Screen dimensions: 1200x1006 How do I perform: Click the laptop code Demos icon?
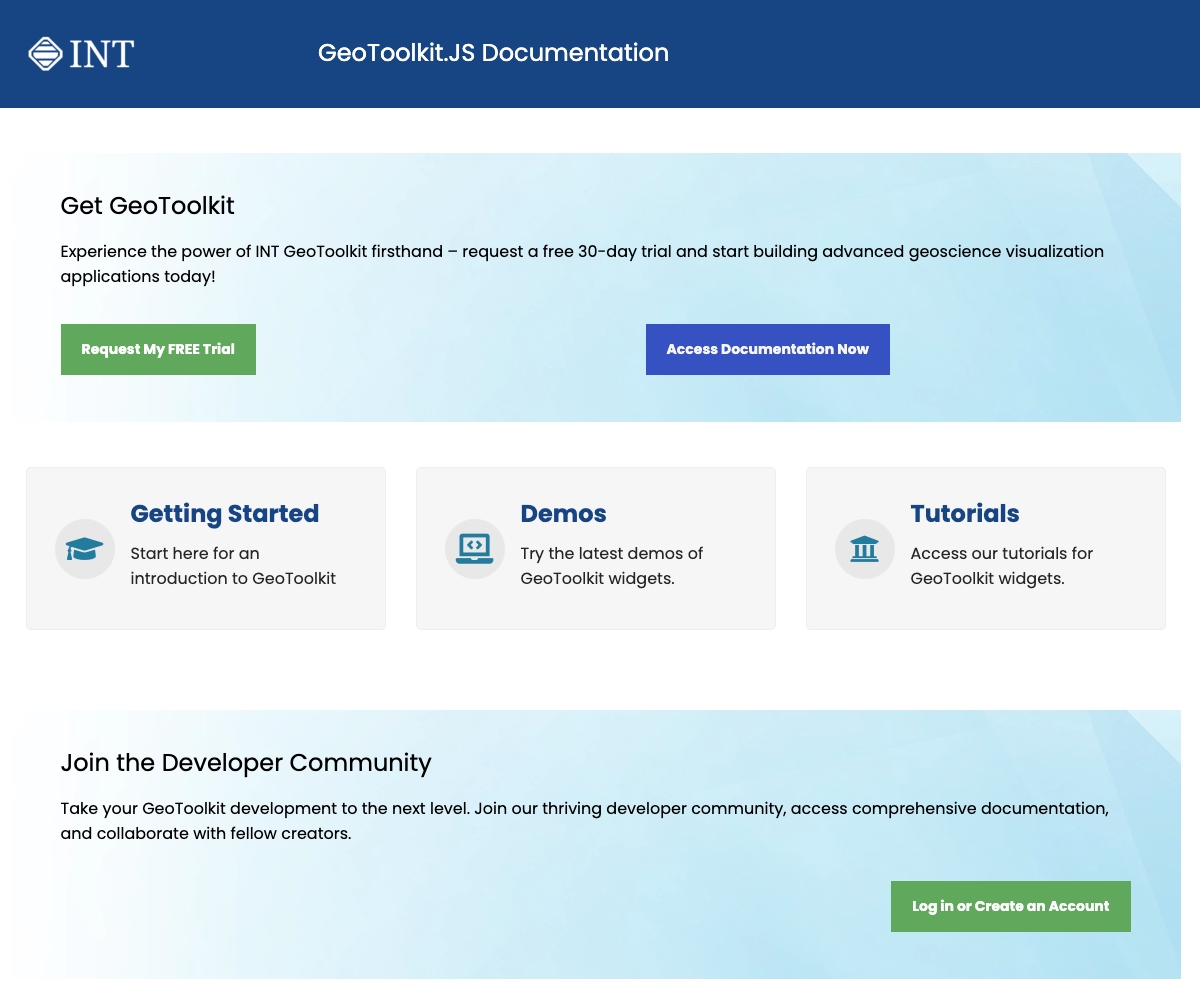tap(475, 549)
